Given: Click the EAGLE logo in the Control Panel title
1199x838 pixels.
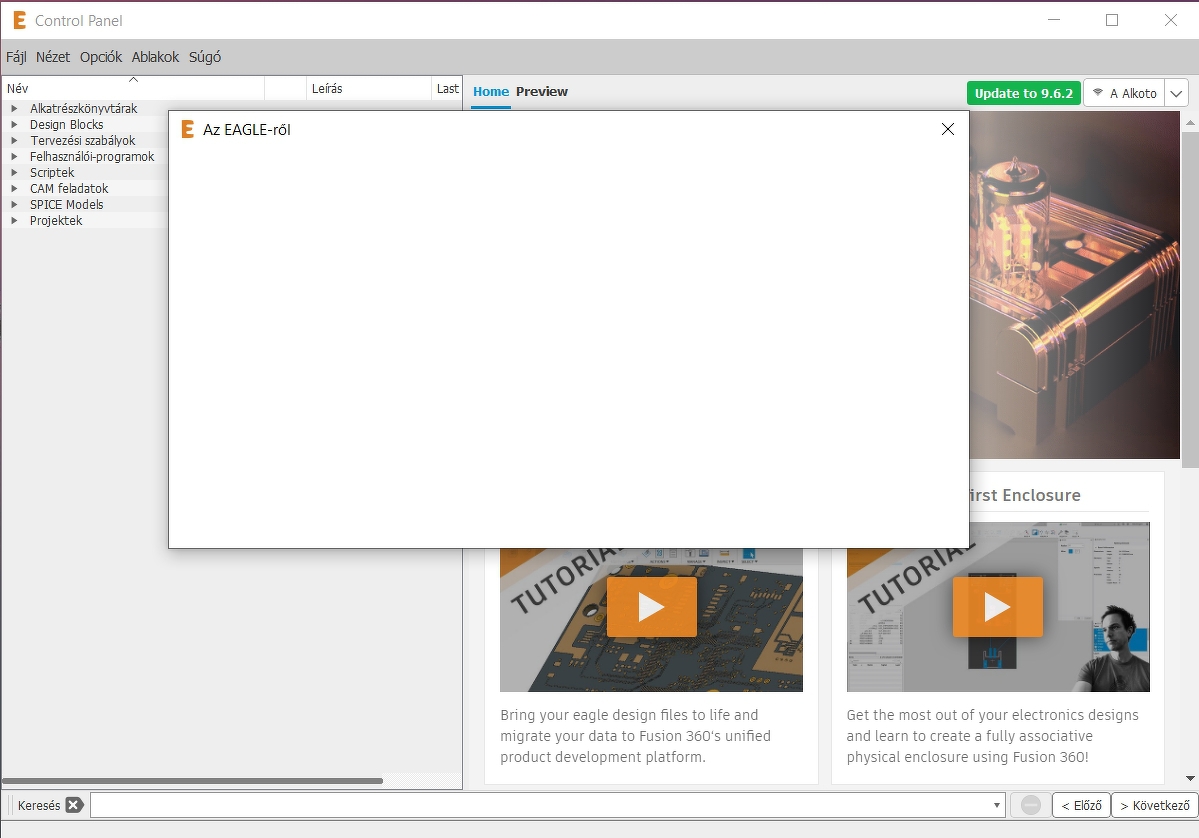Looking at the screenshot, I should [x=20, y=21].
